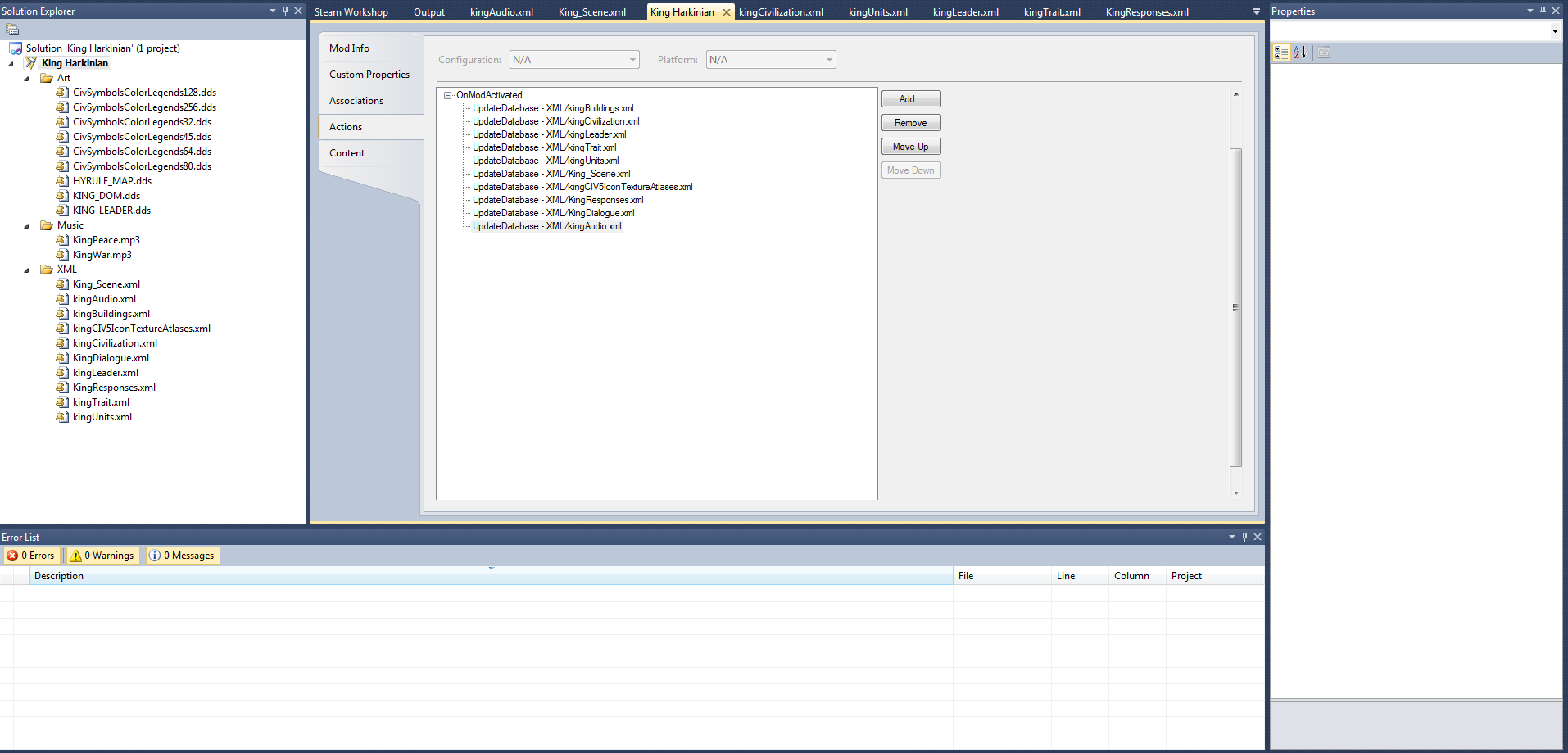Screen dimensions: 1568x753
Task: Open Property Pages icon in Properties panel
Action: click(x=1324, y=52)
